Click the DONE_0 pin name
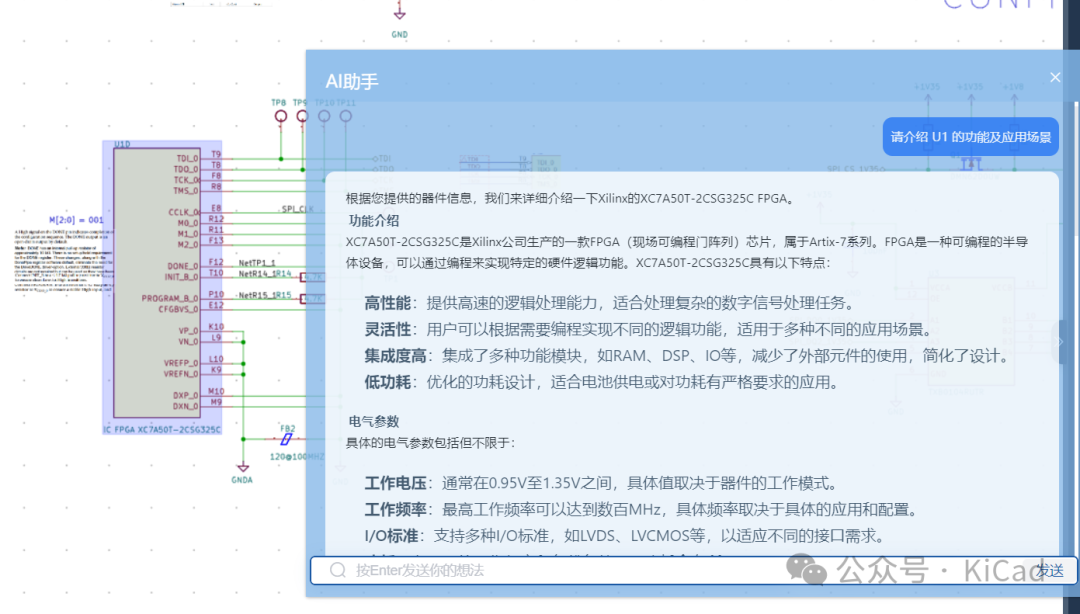This screenshot has width=1080, height=614. [x=183, y=266]
